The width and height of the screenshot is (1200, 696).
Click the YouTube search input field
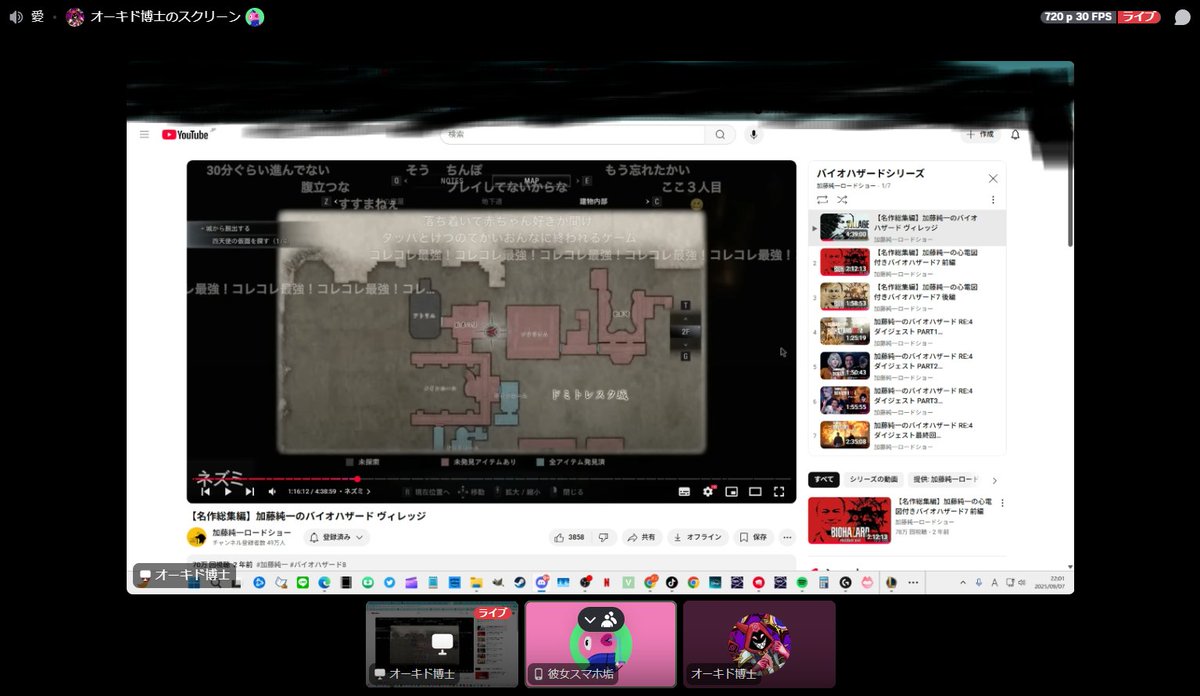(573, 134)
